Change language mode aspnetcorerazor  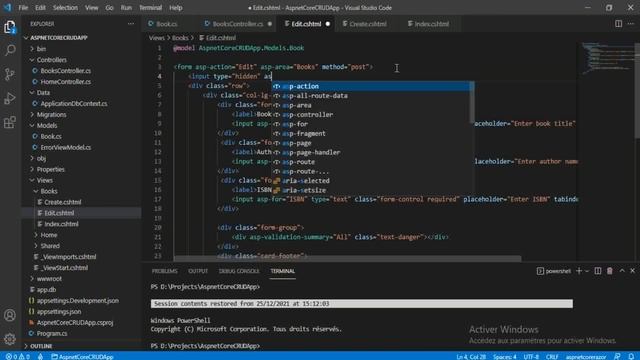(586, 356)
